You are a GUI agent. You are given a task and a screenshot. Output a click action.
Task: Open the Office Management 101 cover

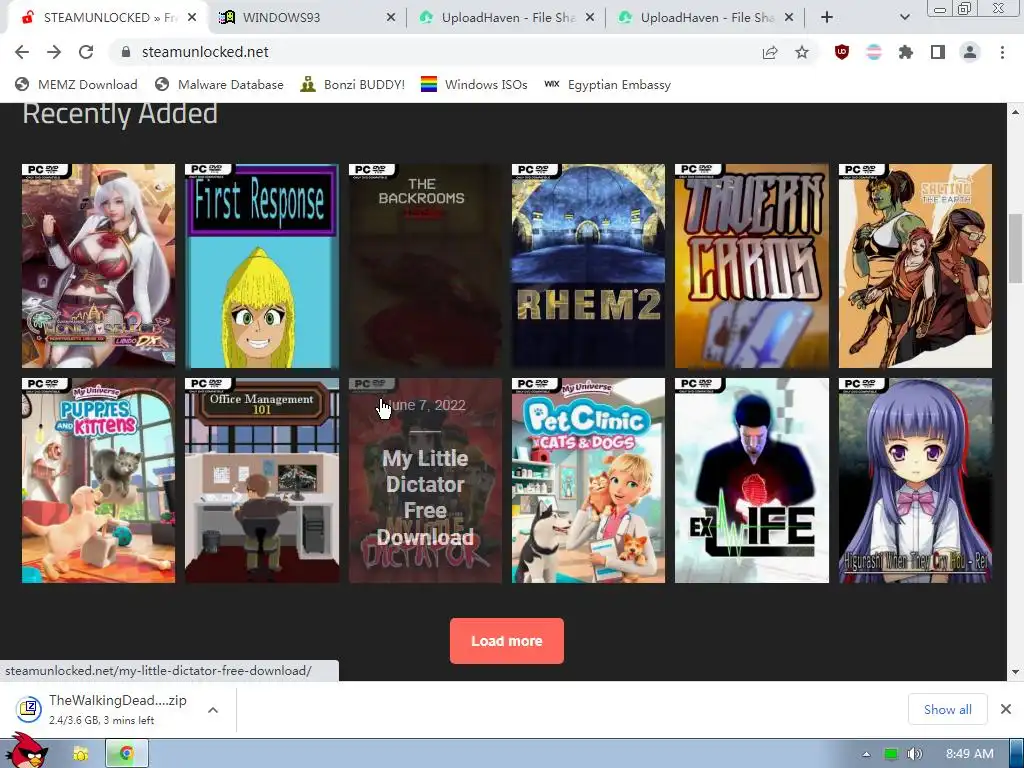point(262,480)
